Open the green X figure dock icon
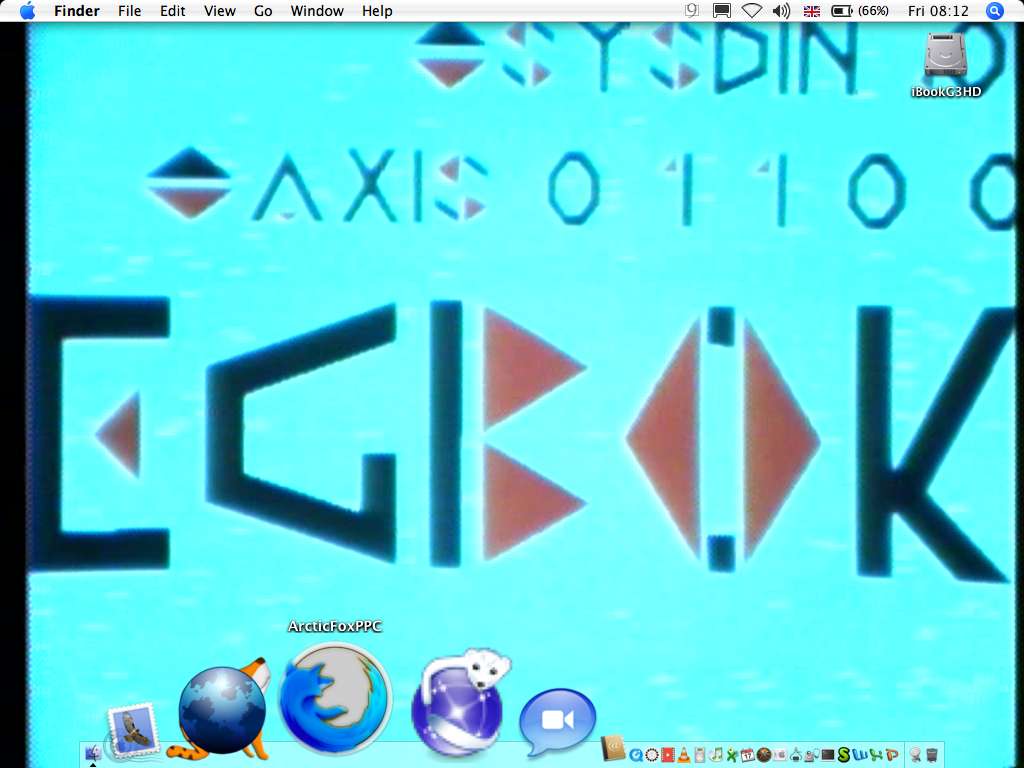The width and height of the screenshot is (1024, 768). (x=732, y=755)
